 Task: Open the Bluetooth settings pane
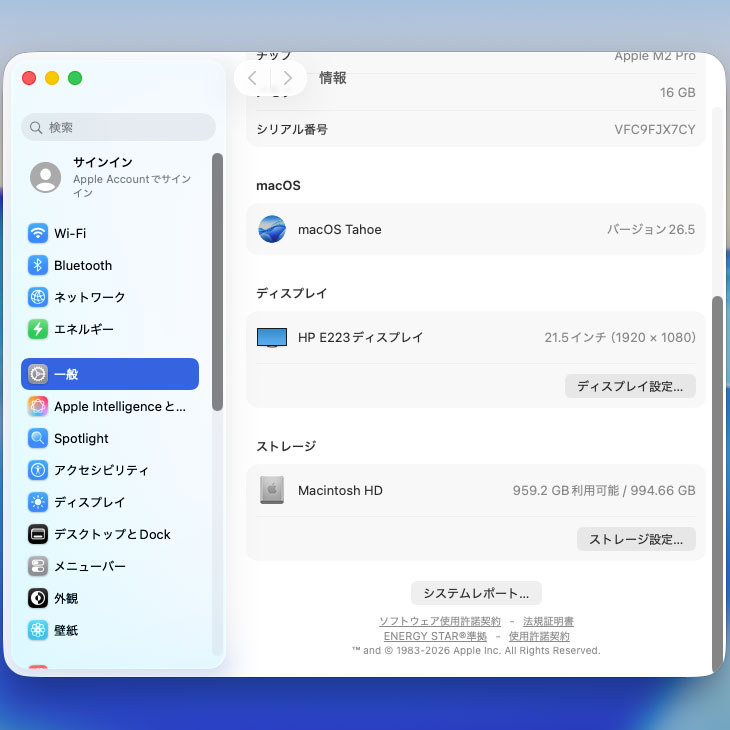tap(110, 265)
